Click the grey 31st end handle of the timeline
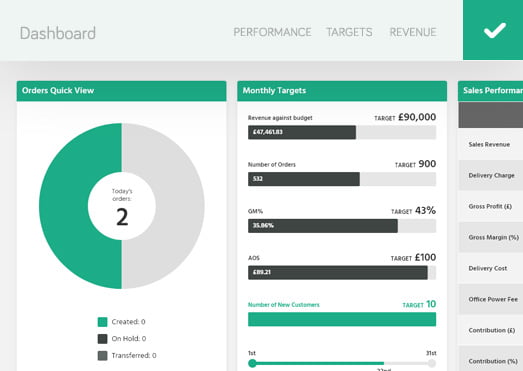Image resolution: width=523 pixels, height=371 pixels. [x=432, y=363]
